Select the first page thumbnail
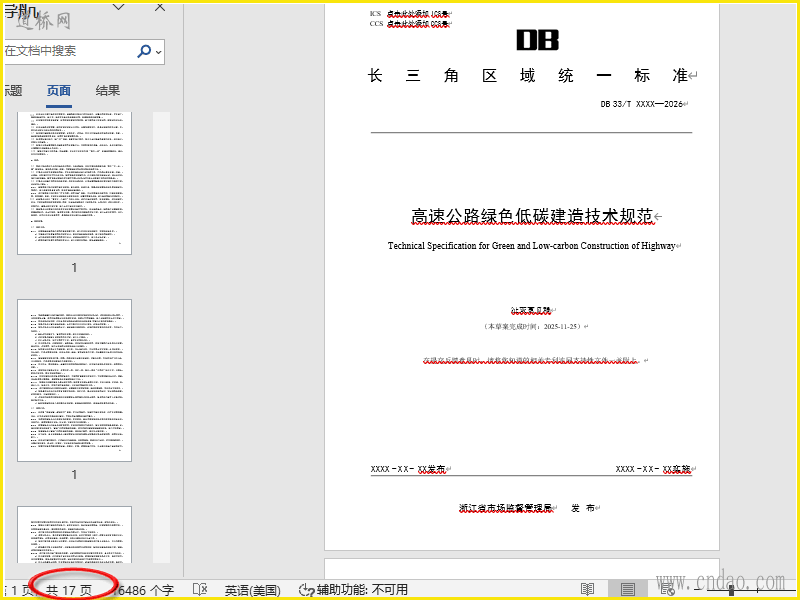The image size is (800, 600). point(74,183)
